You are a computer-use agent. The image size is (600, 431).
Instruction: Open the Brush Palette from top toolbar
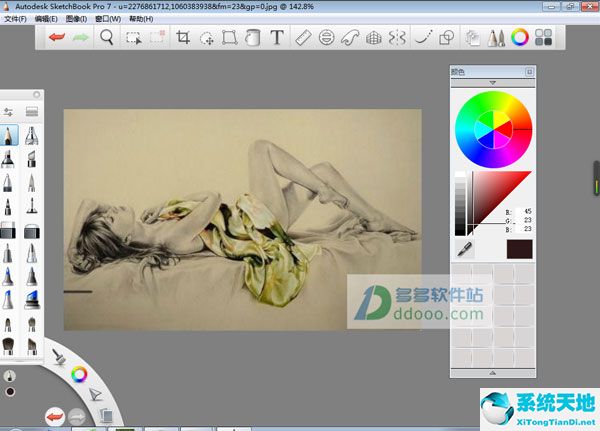[496, 38]
